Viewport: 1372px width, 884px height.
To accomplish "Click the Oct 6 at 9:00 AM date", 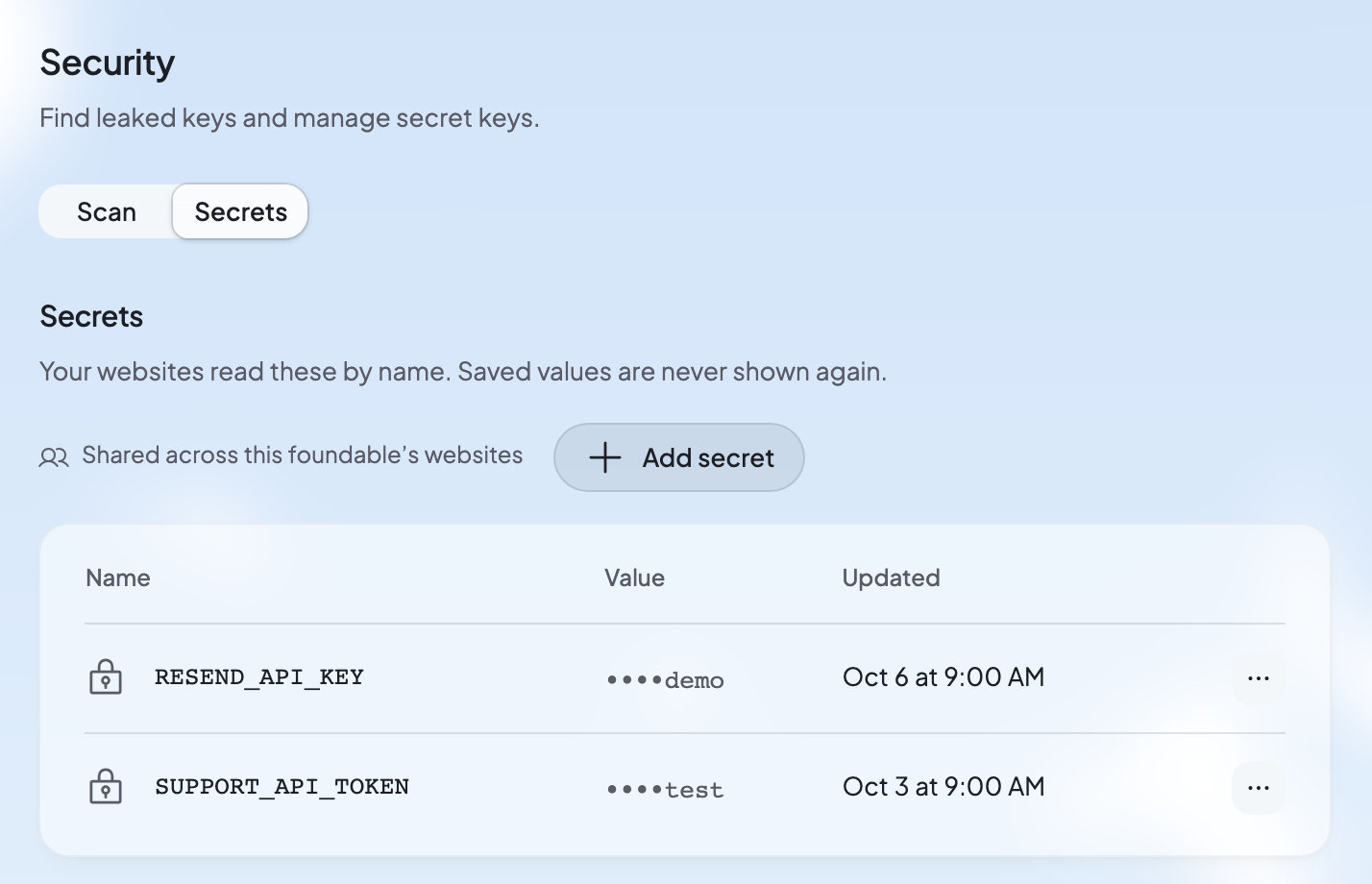I will click(943, 677).
